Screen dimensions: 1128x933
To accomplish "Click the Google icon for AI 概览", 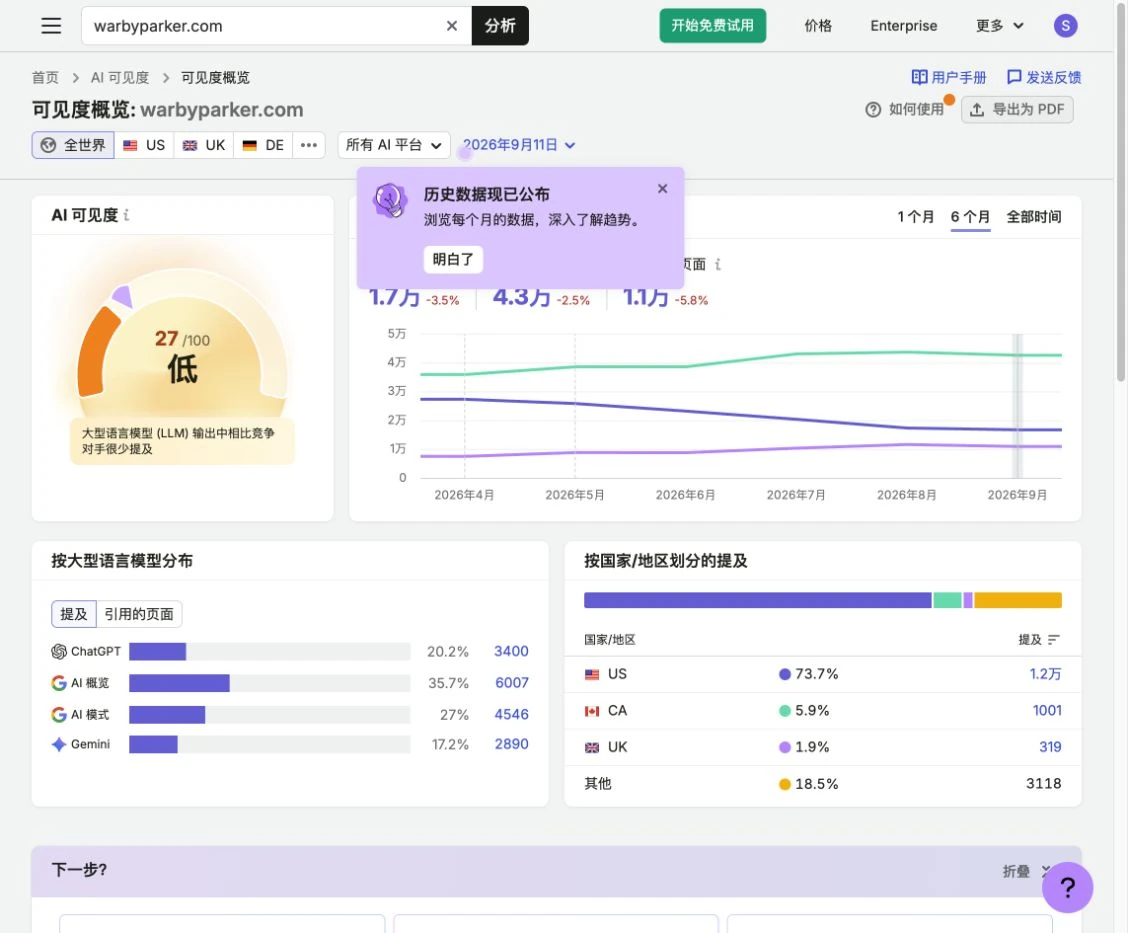I will click(59, 683).
